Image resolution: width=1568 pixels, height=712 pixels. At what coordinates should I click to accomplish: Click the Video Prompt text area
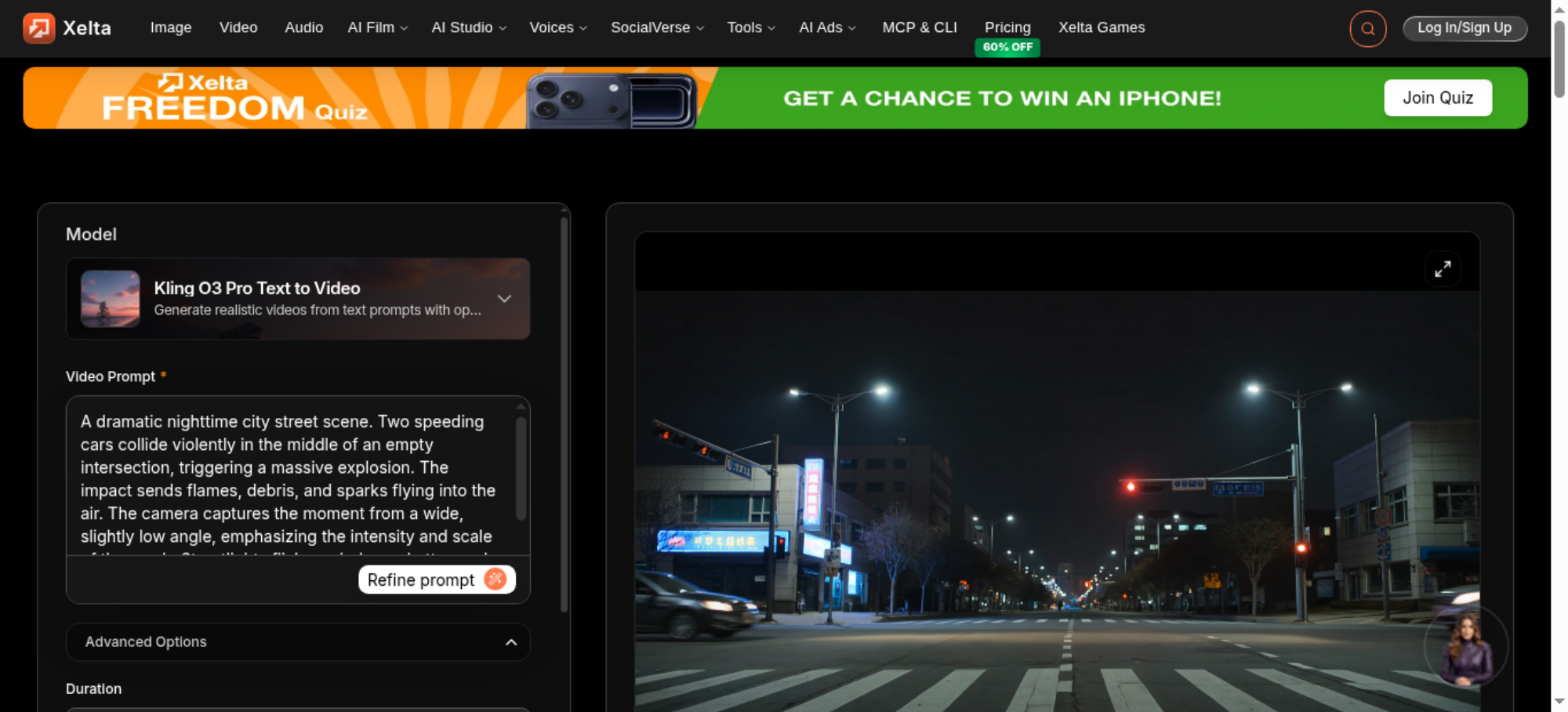click(x=292, y=477)
